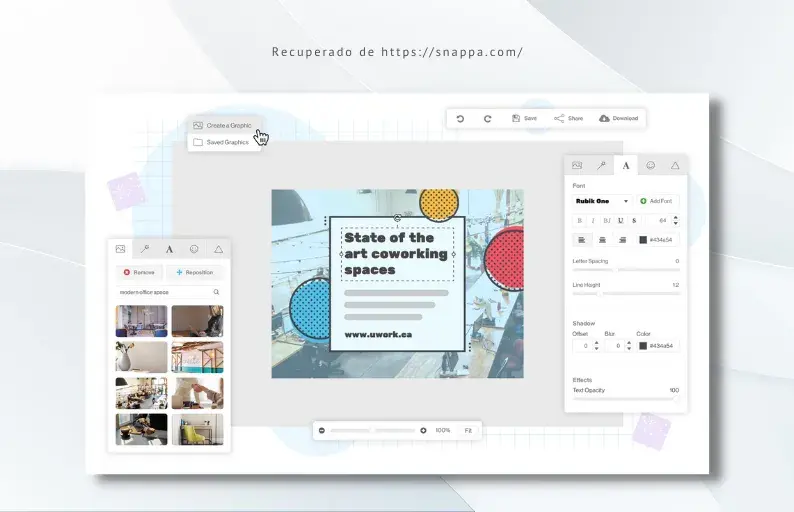Image resolution: width=794 pixels, height=512 pixels.
Task: Select the yellow chair photo thumbnail
Action: [x=197, y=429]
